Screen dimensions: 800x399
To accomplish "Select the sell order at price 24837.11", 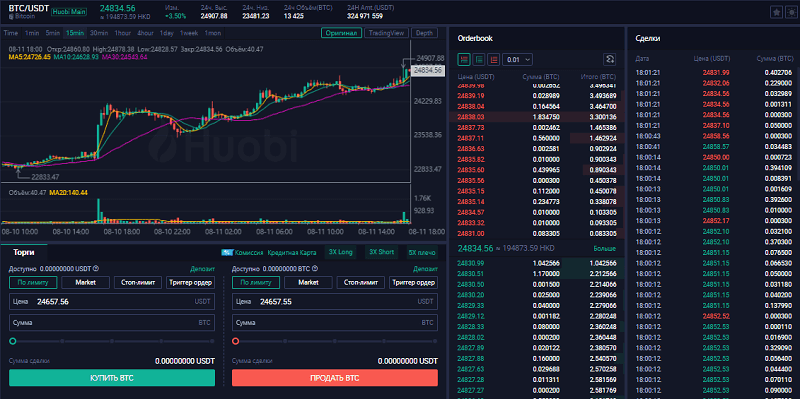I will click(x=537, y=138).
